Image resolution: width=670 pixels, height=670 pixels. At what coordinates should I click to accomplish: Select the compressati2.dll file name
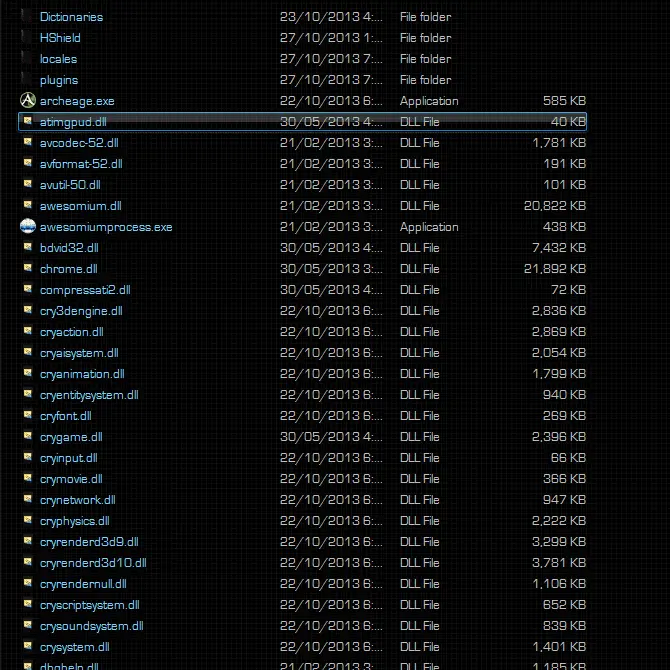click(x=85, y=290)
